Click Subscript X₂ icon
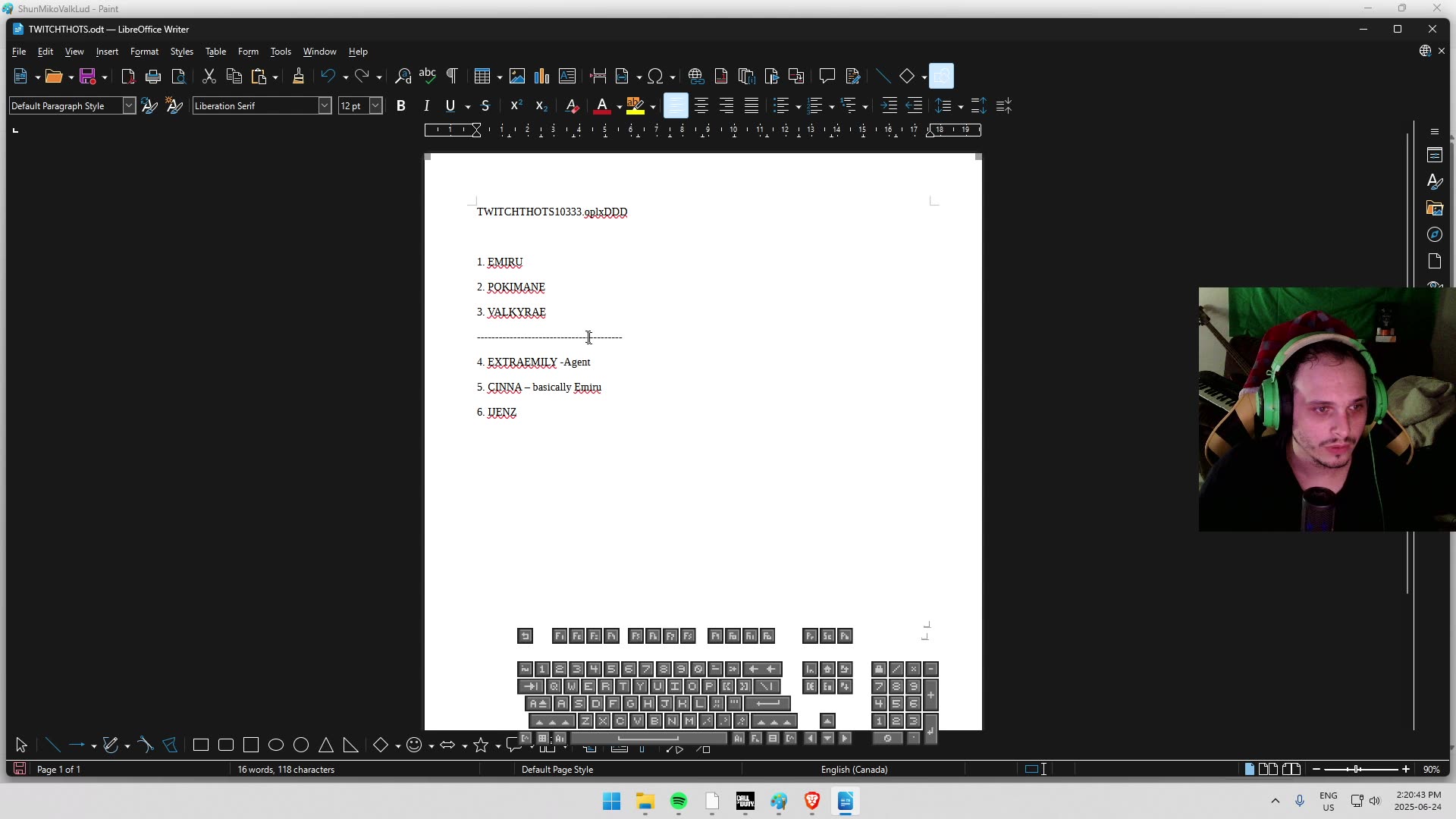 541,105
